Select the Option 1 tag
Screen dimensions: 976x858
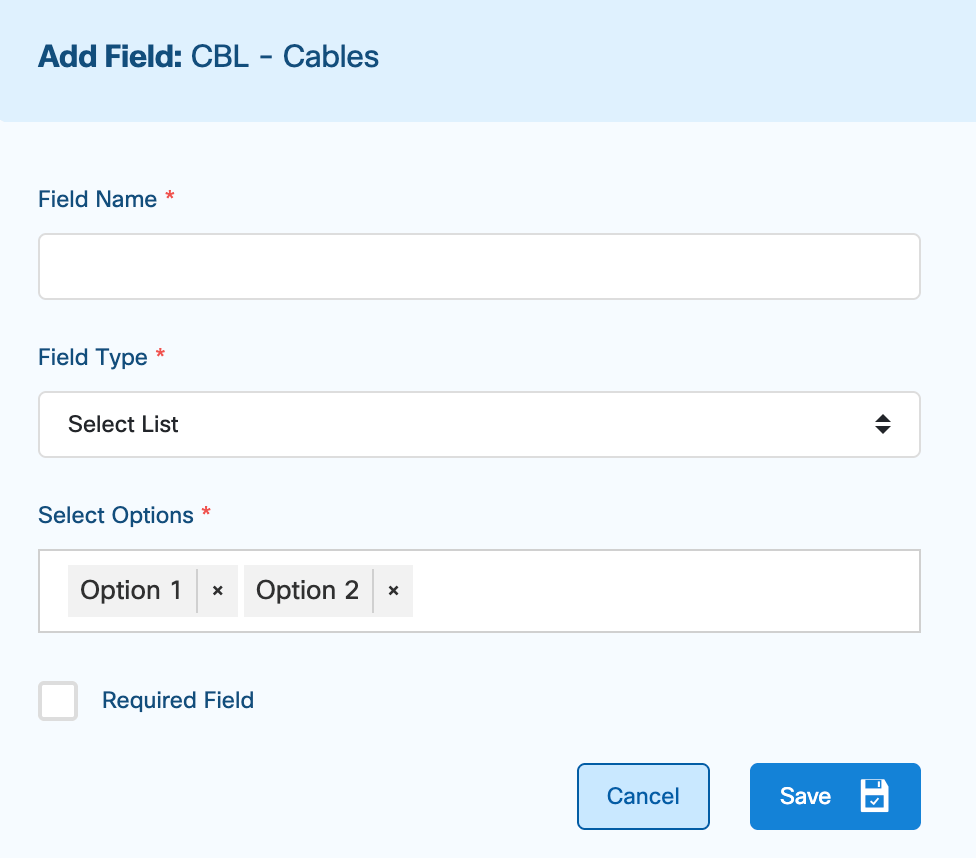131,591
